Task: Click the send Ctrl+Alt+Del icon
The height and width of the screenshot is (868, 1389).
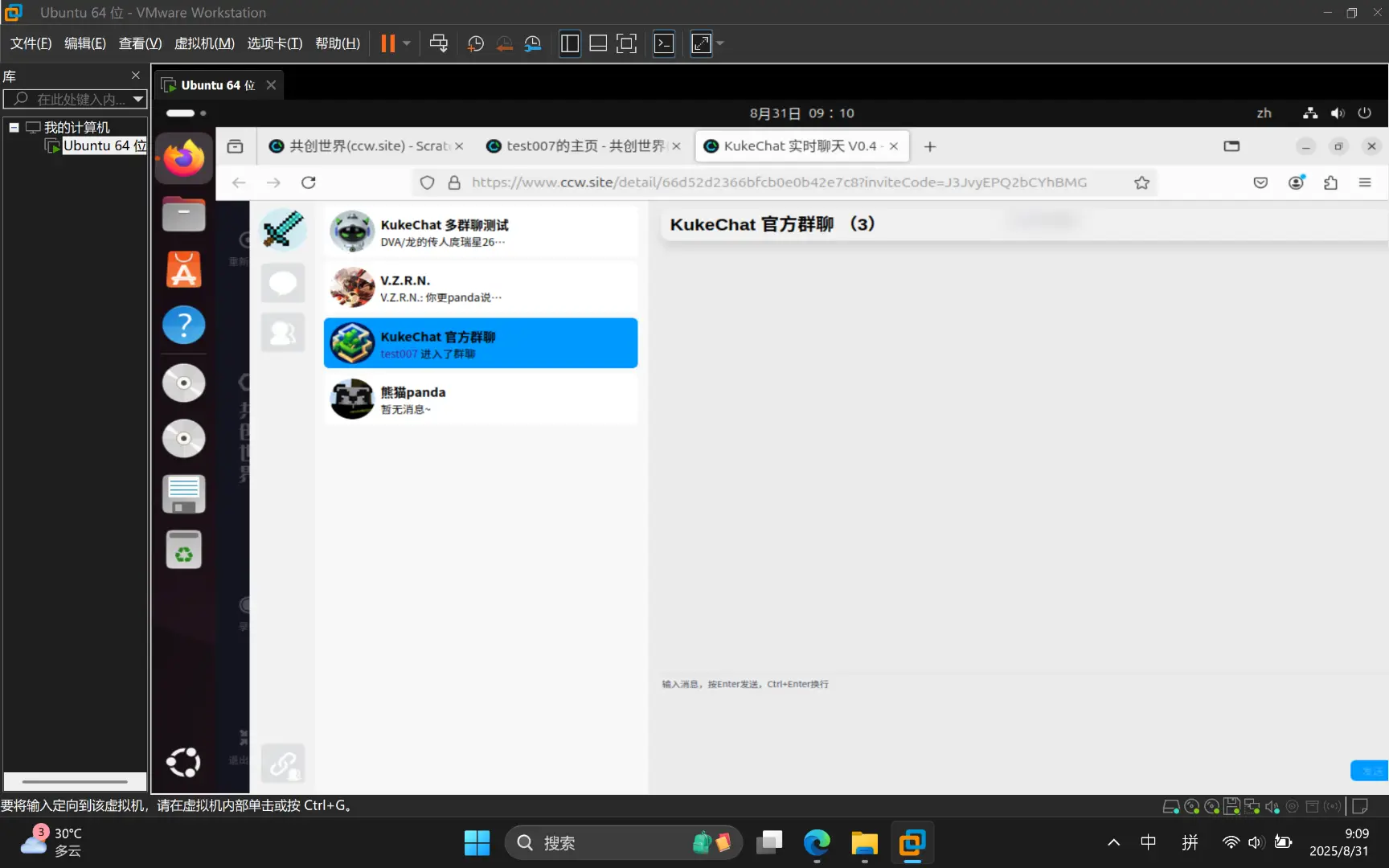Action: click(x=438, y=43)
